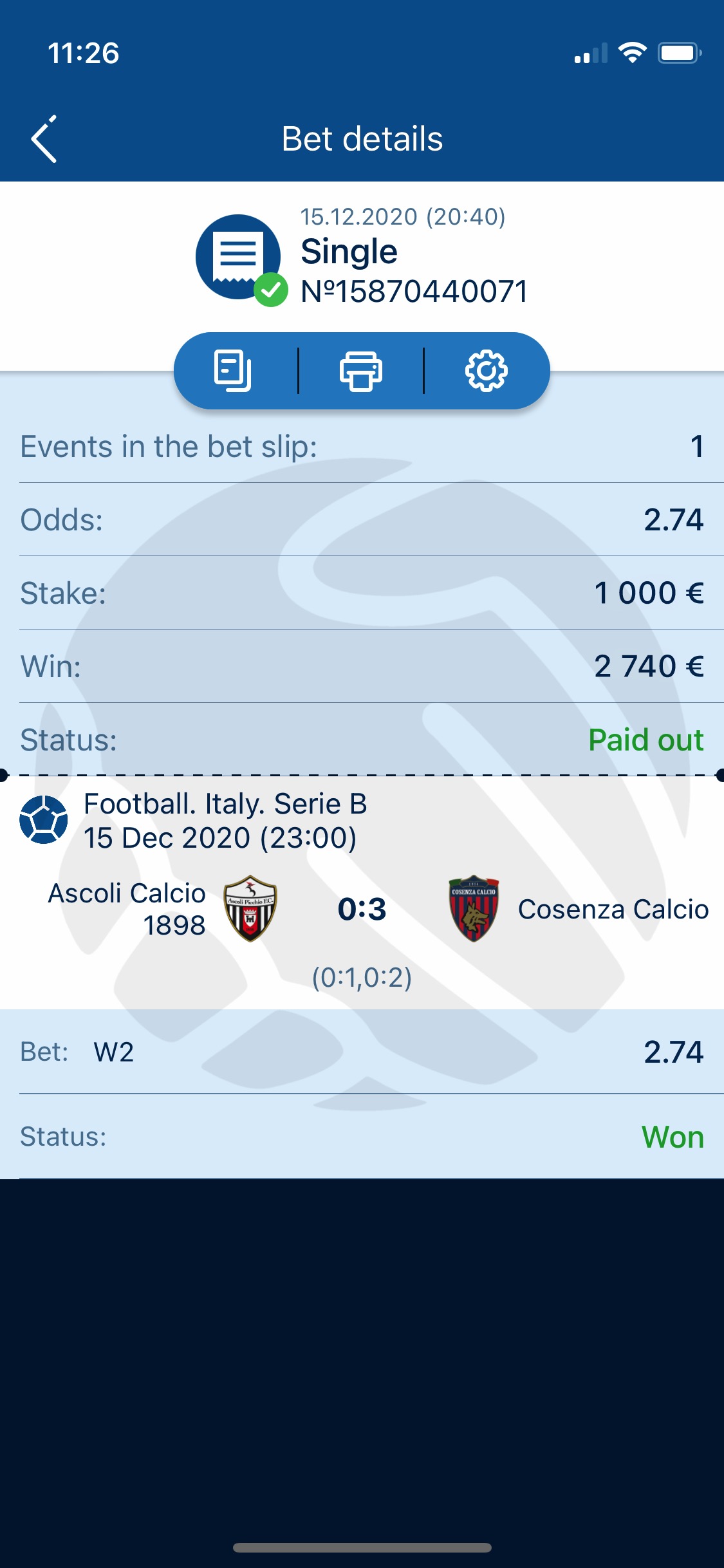Tap the Wi-Fi status icon

click(x=632, y=53)
